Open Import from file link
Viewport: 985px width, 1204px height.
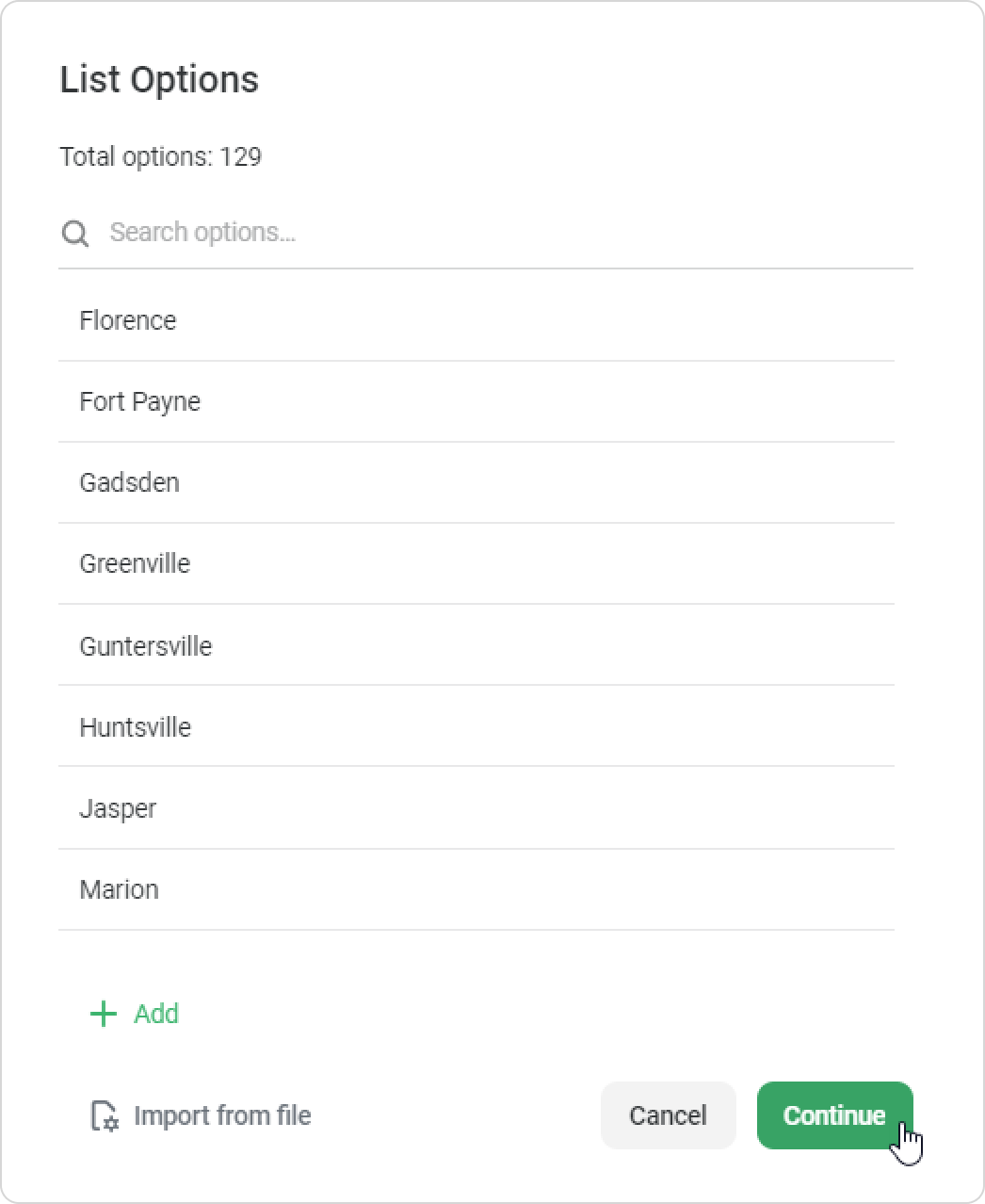coord(222,1115)
